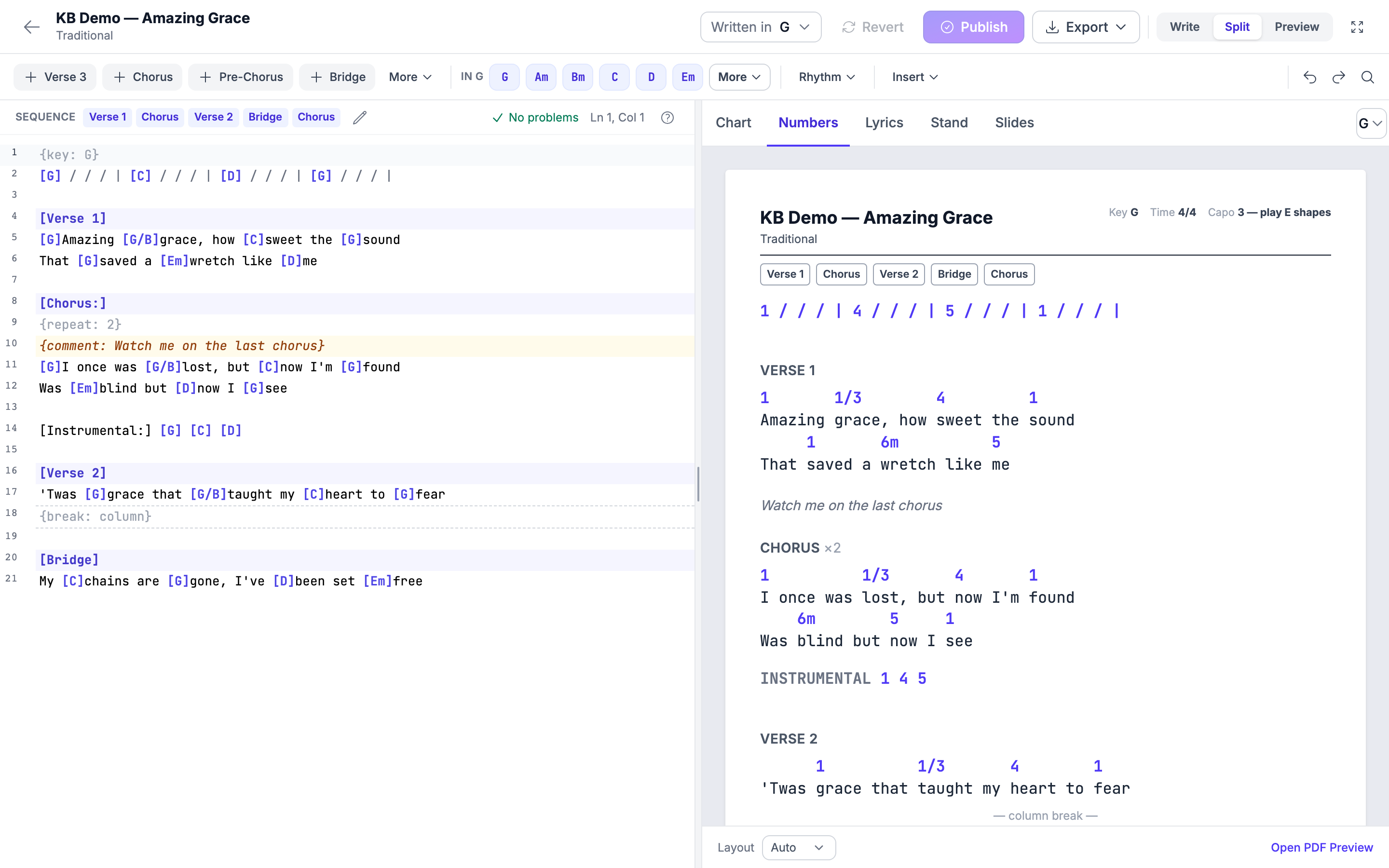Select the Verse 1 sequence chip
The width and height of the screenshot is (1389, 868).
(108, 117)
